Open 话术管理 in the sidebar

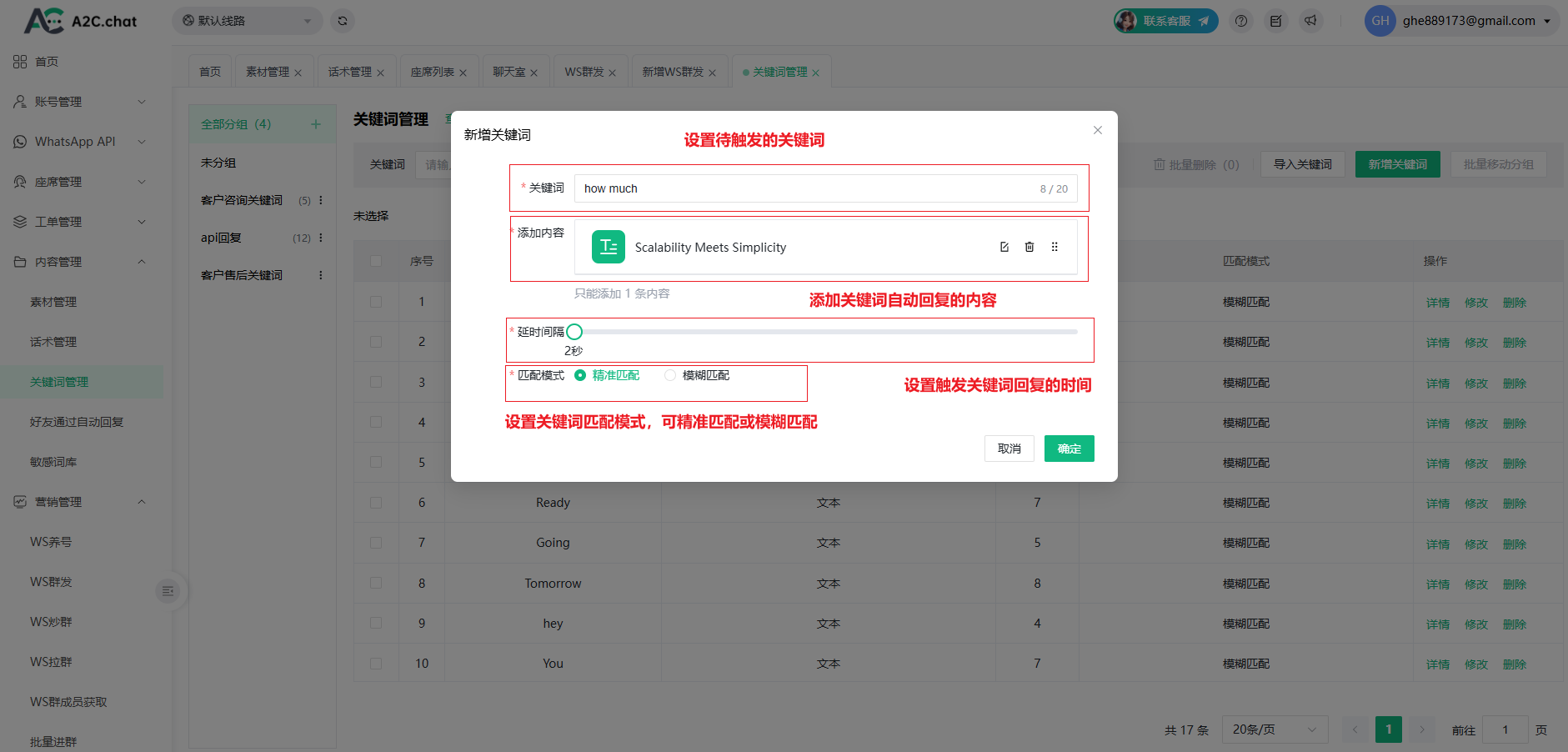coord(53,342)
